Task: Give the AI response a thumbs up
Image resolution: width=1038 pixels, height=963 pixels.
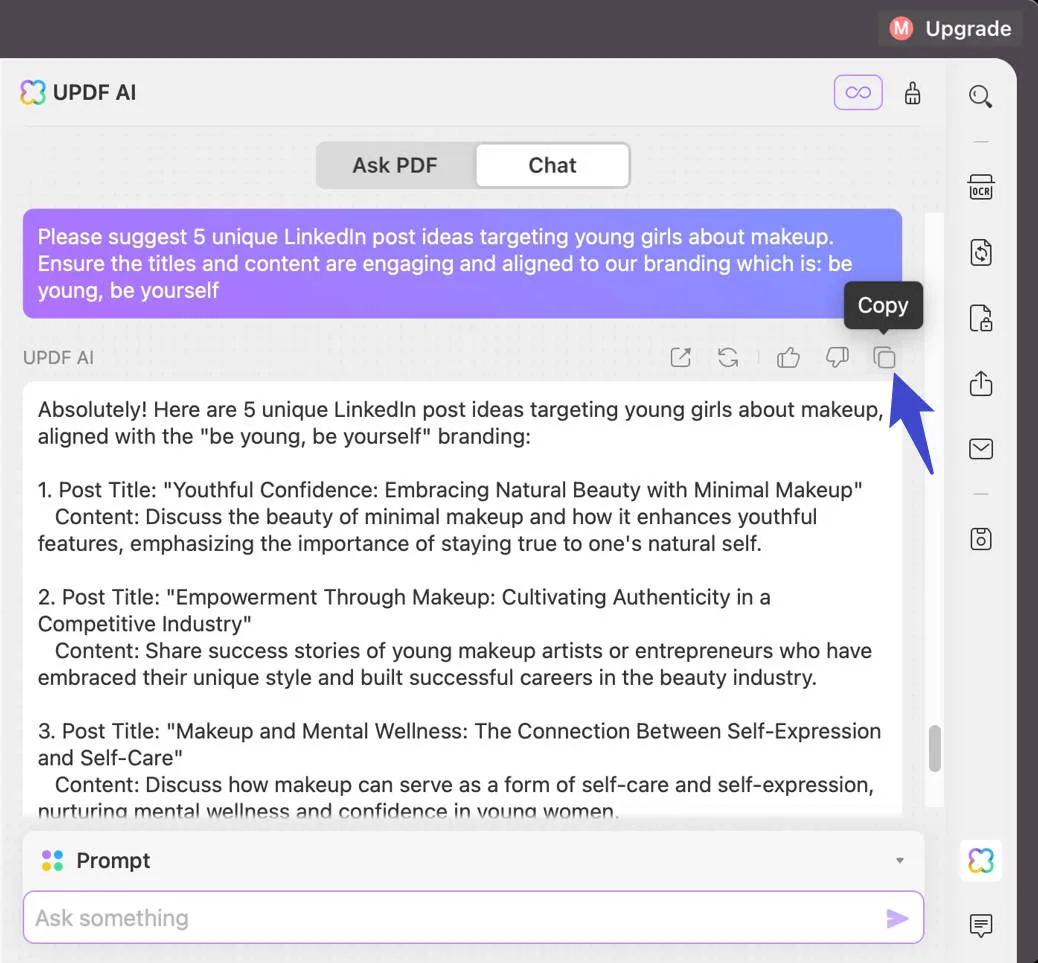Action: [x=788, y=357]
